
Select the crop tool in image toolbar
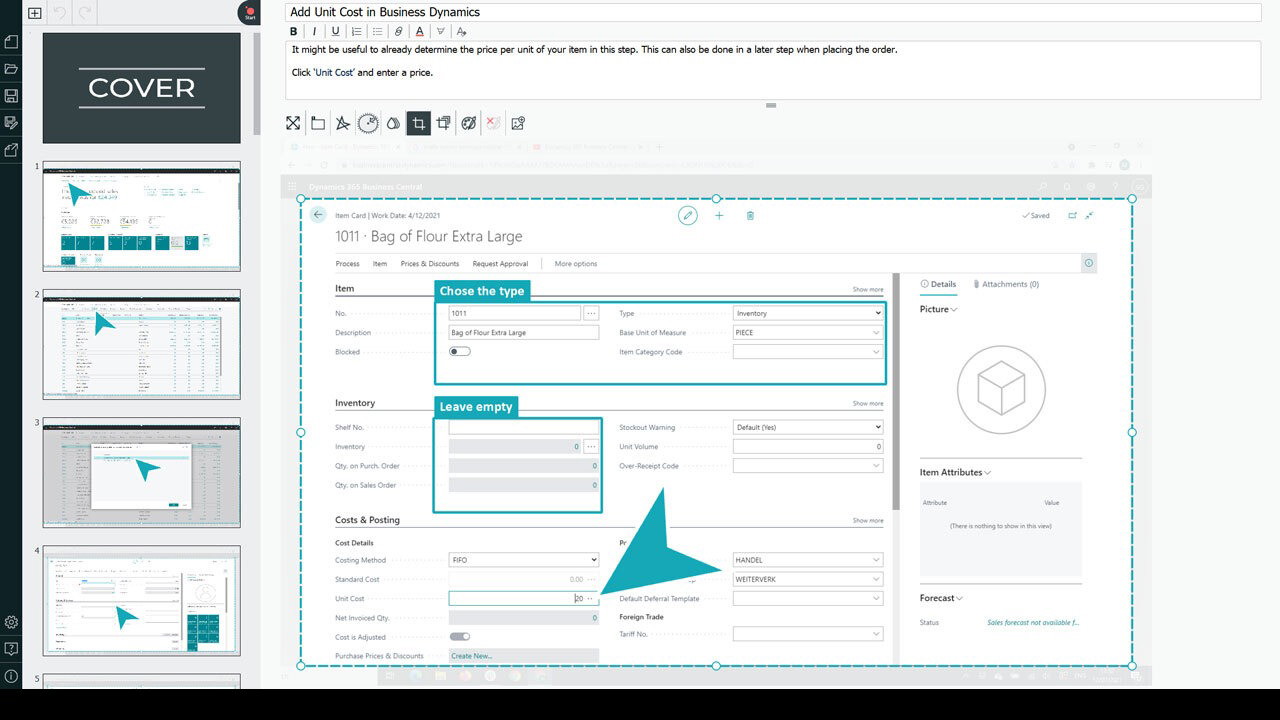(x=418, y=123)
